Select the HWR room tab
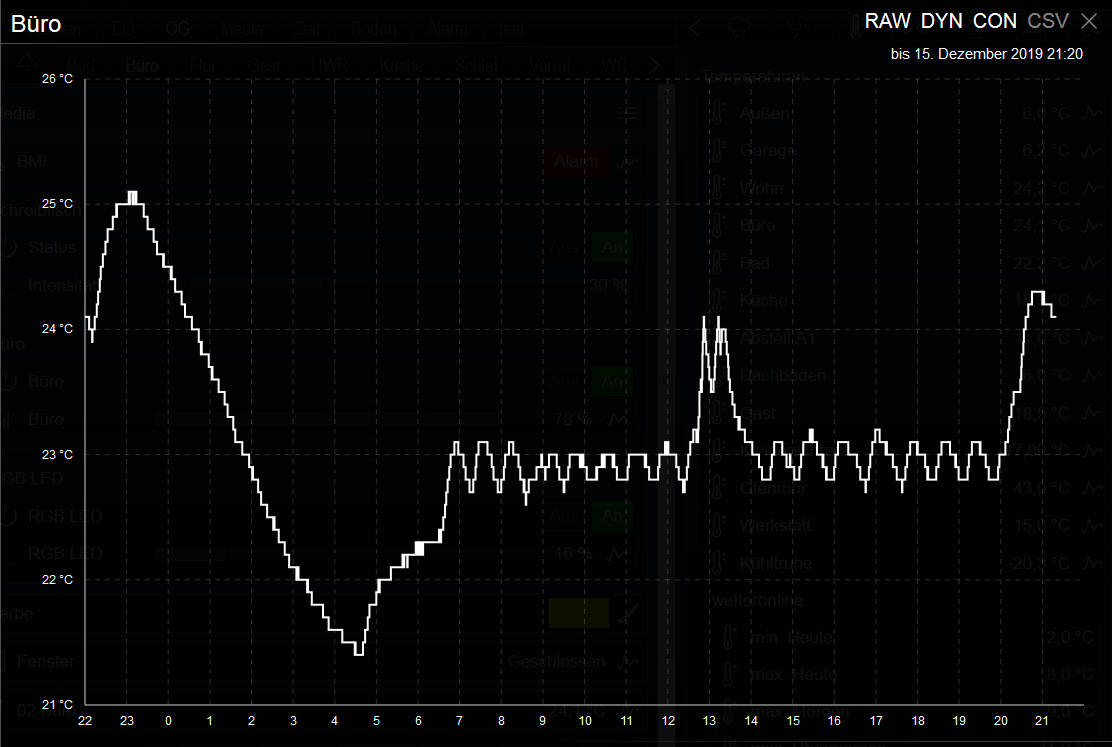The height and width of the screenshot is (747, 1112). pos(329,66)
